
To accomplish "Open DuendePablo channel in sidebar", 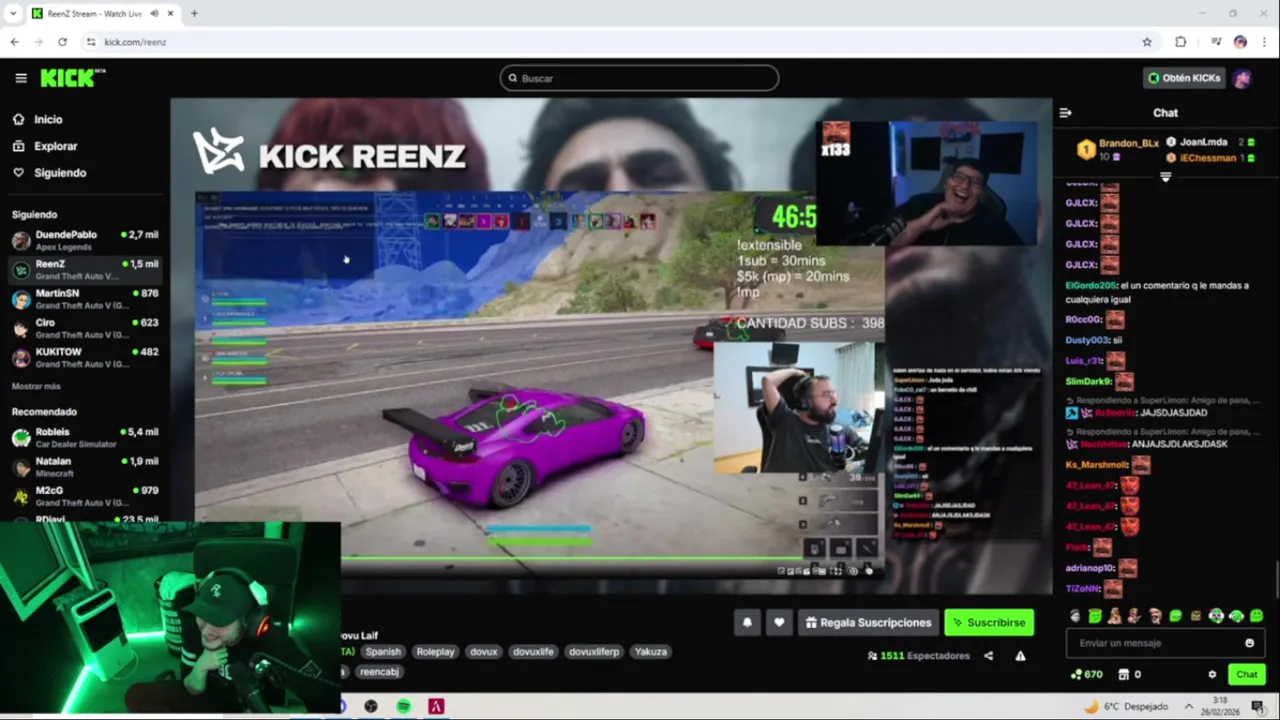I will coord(84,240).
